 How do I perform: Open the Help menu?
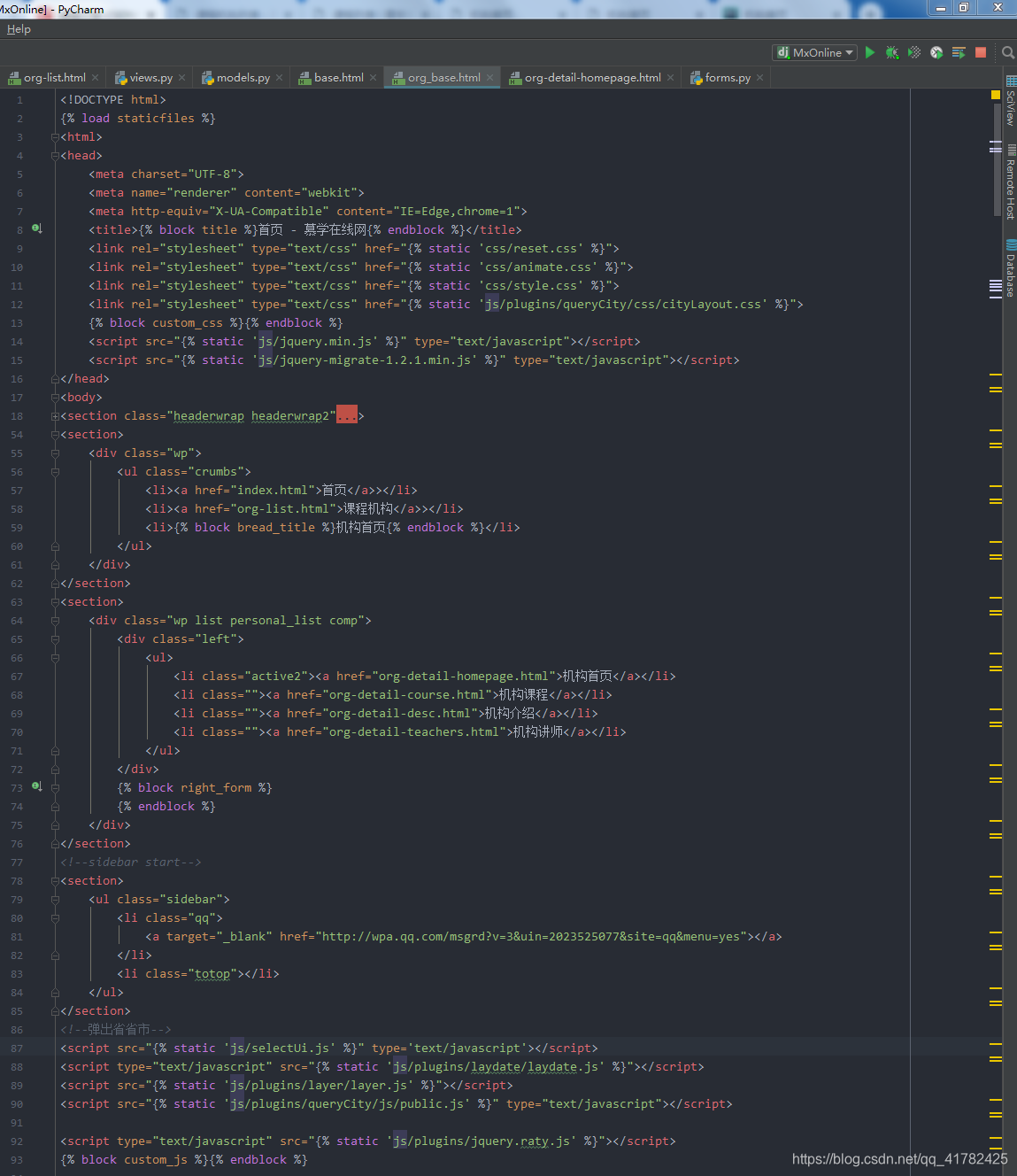pos(19,29)
